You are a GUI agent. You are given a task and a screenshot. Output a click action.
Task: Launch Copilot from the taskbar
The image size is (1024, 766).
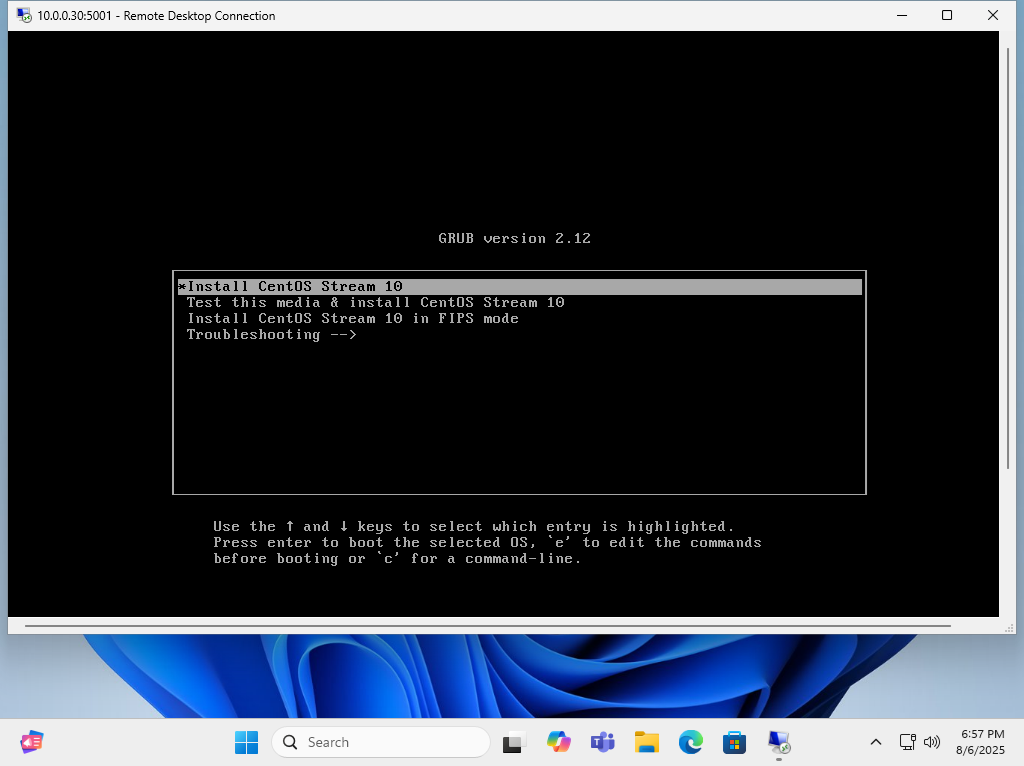tap(559, 742)
